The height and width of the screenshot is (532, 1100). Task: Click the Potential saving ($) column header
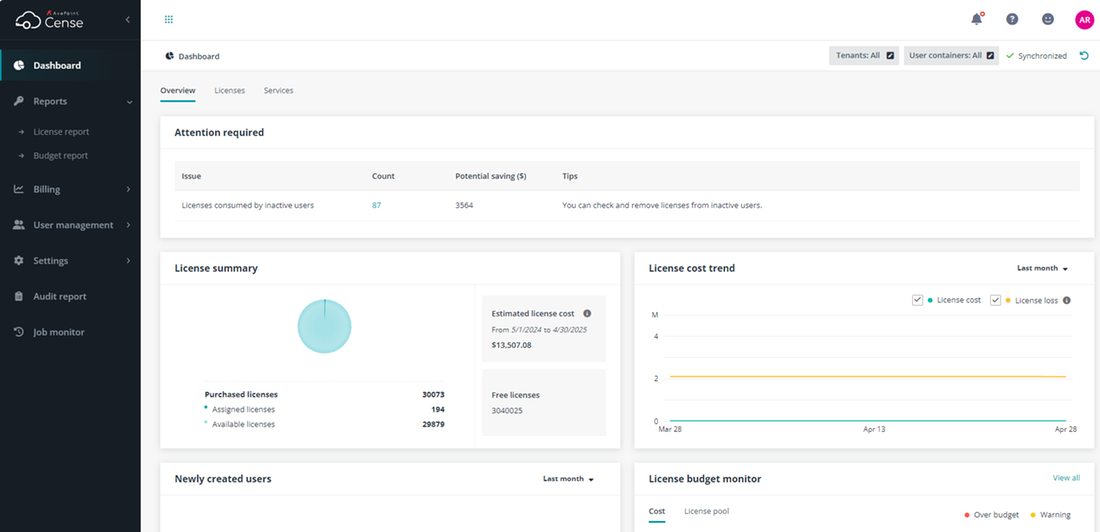(x=490, y=176)
